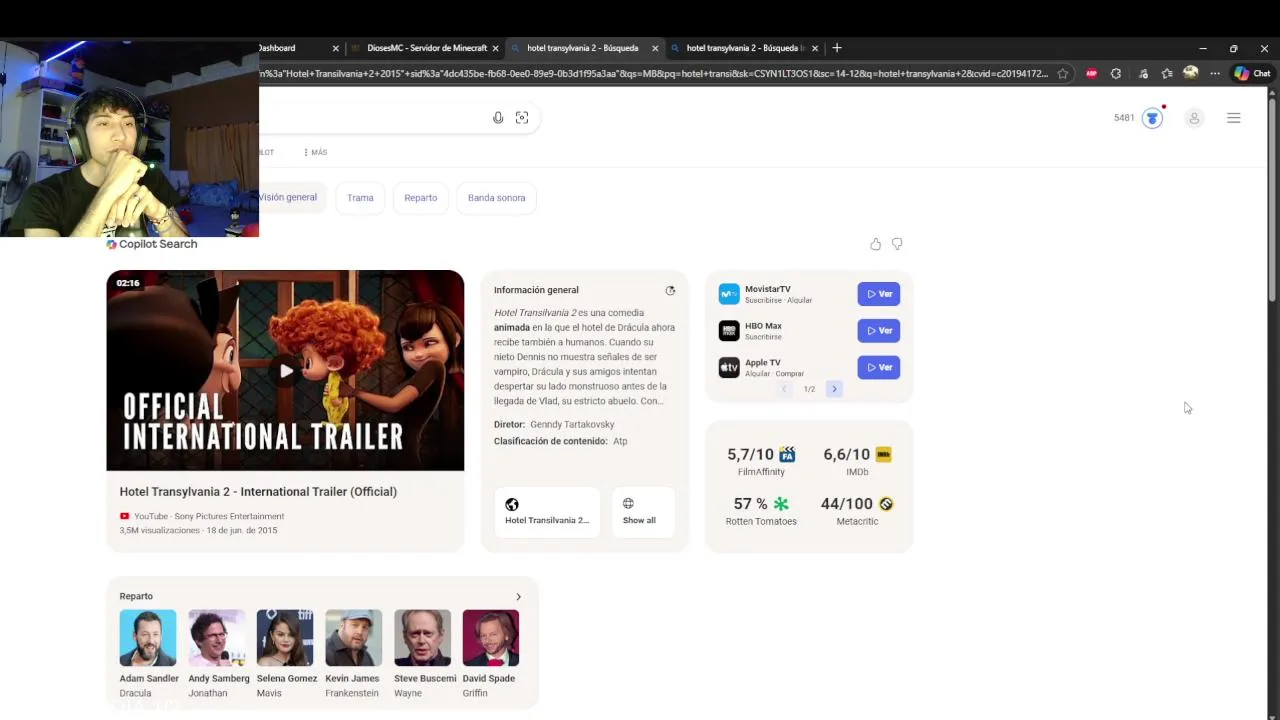This screenshot has width=1280, height=720.
Task: Open the ABP adblock extension icon
Action: [x=1091, y=74]
